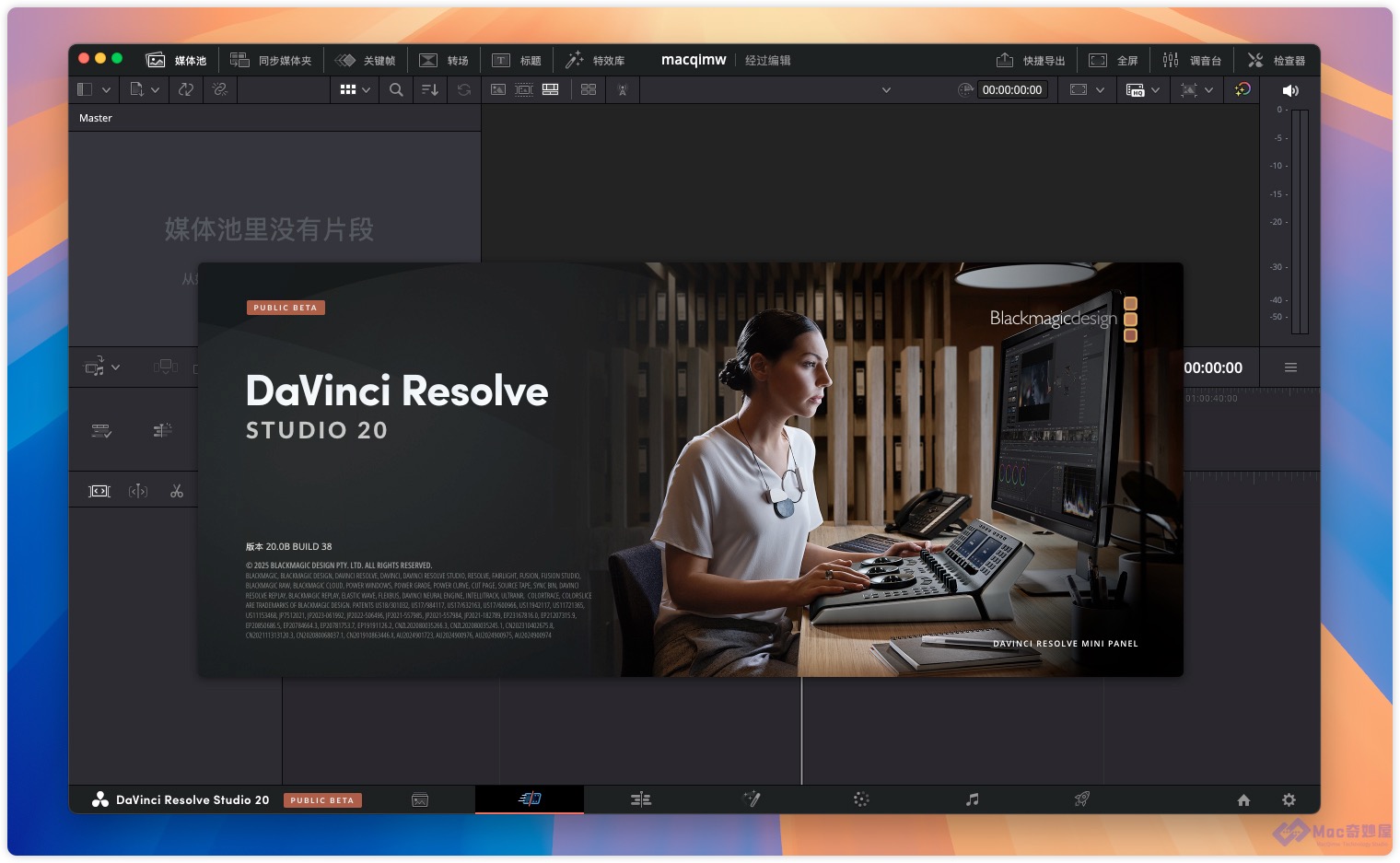Click the sort order icon
Viewport: 1400px width, 863px height.
430,89
